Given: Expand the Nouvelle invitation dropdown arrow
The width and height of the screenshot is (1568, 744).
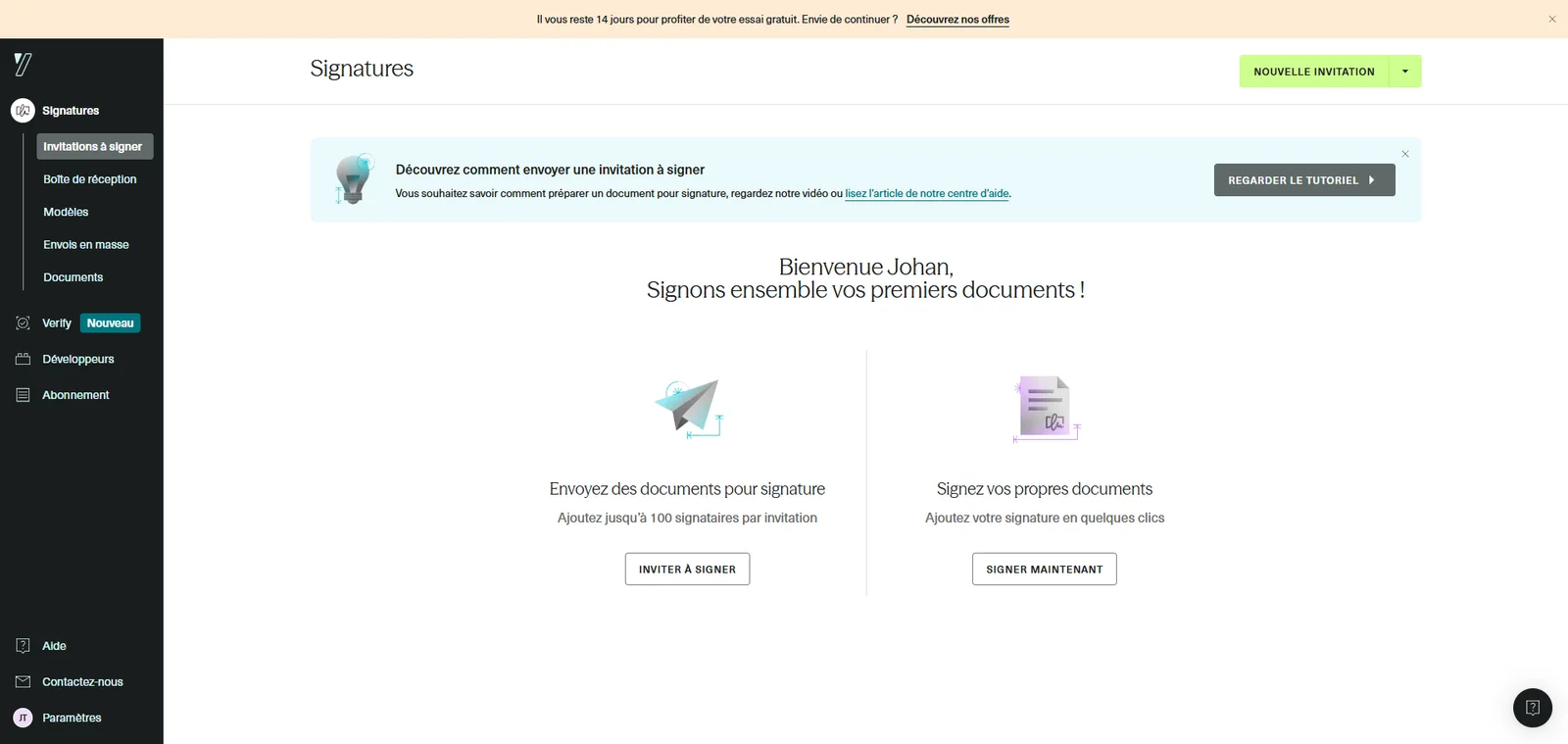Looking at the screenshot, I should point(1405,72).
